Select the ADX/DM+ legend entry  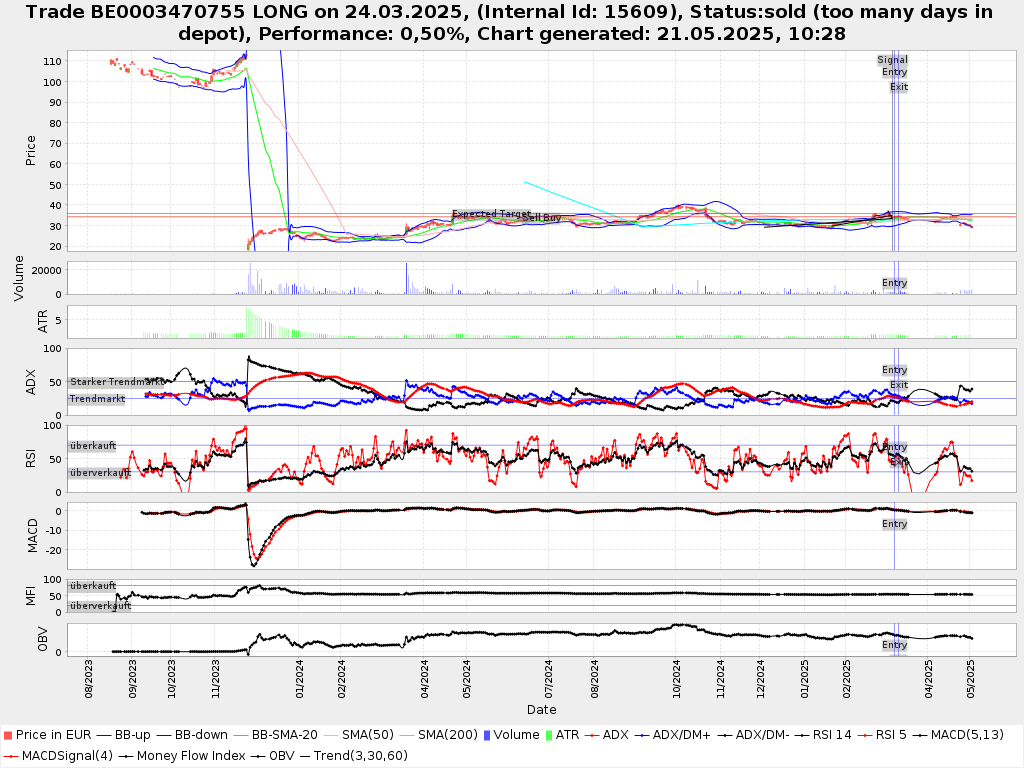click(678, 735)
